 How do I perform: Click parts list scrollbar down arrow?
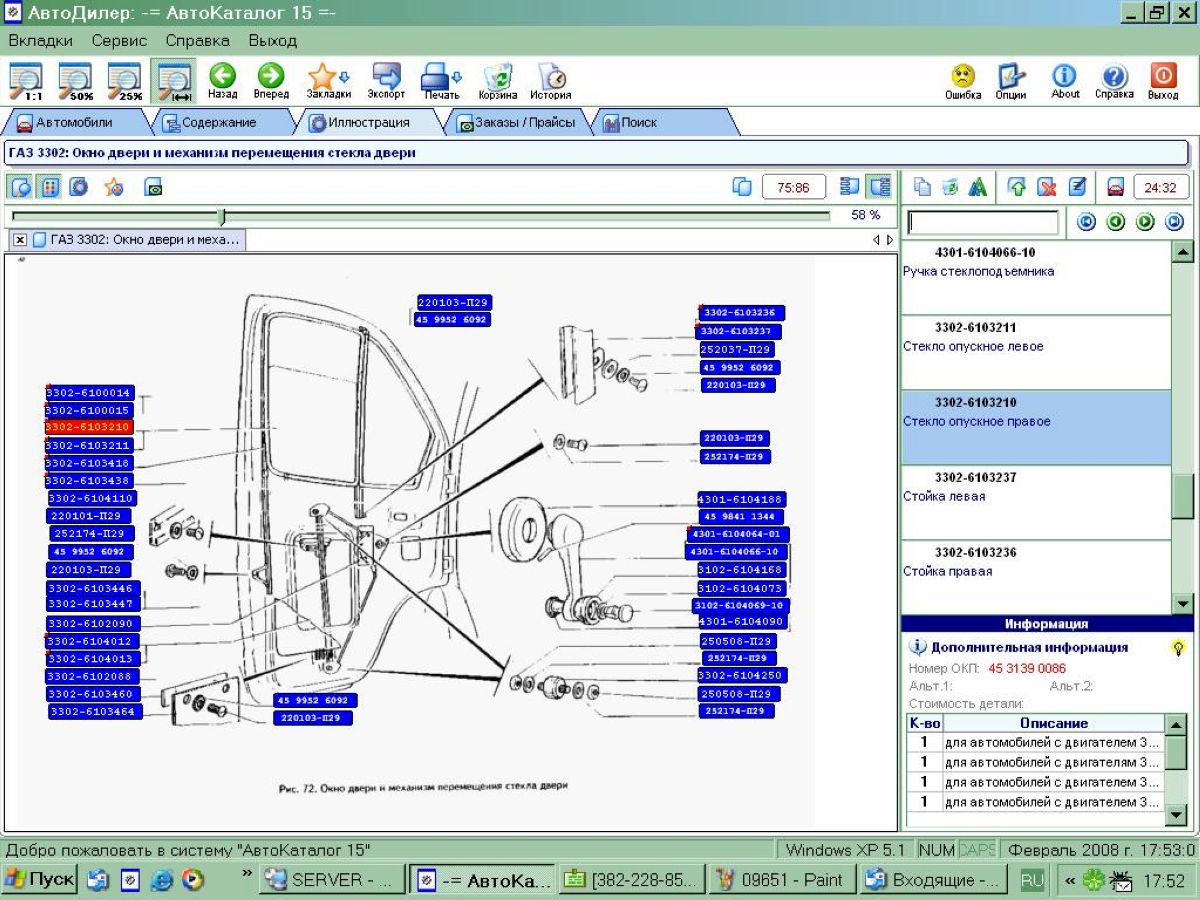[x=1182, y=603]
